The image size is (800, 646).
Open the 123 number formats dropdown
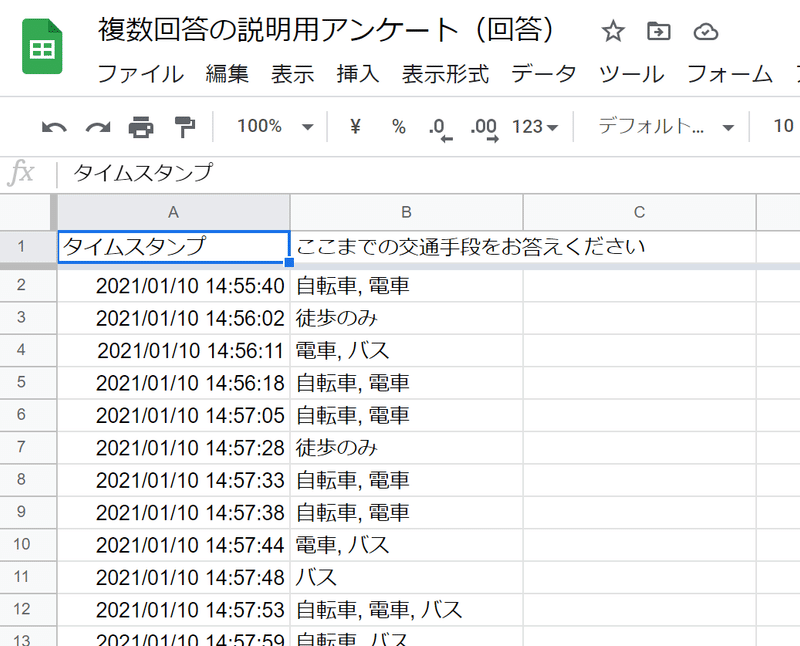point(535,127)
